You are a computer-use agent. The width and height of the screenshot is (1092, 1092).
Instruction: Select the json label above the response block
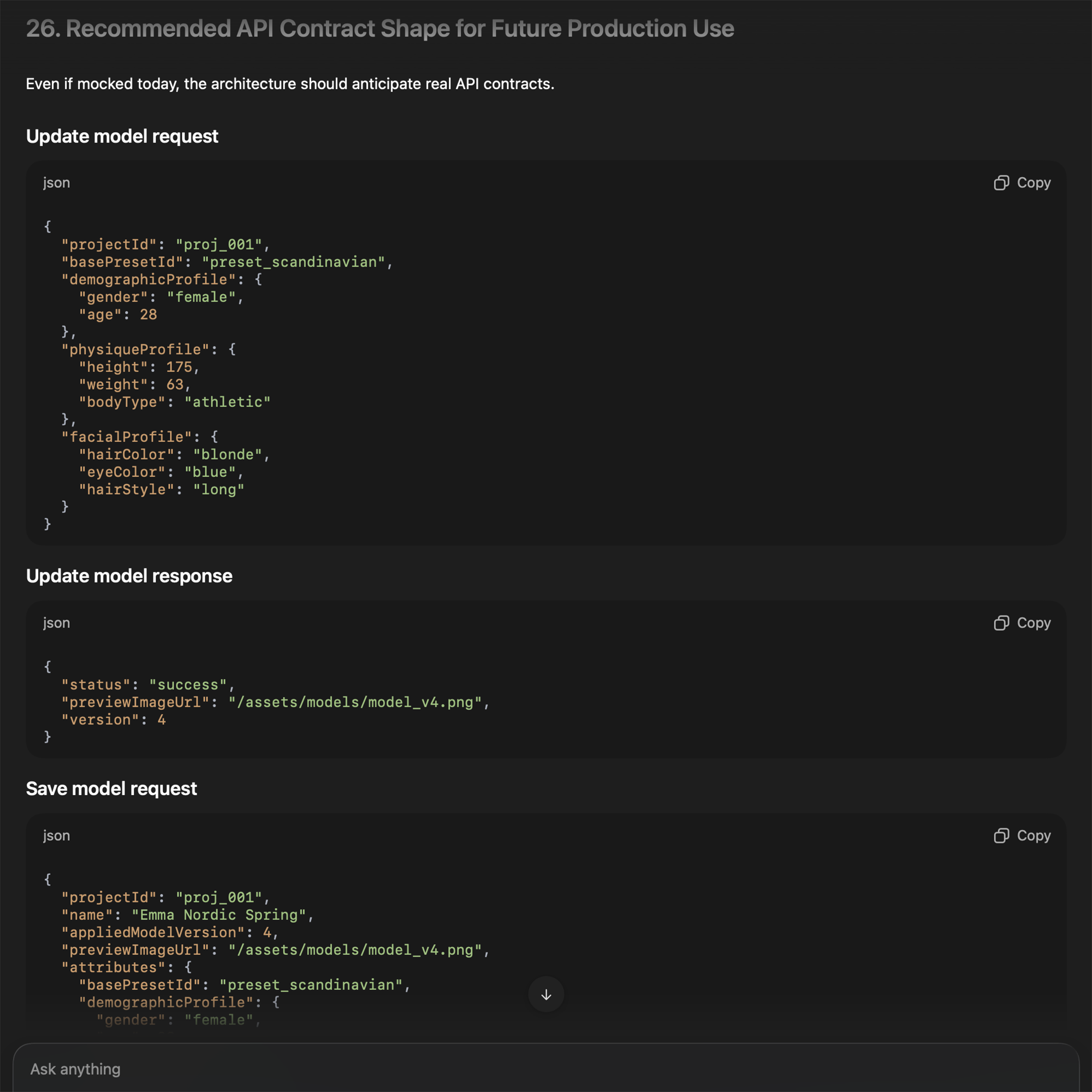point(57,623)
